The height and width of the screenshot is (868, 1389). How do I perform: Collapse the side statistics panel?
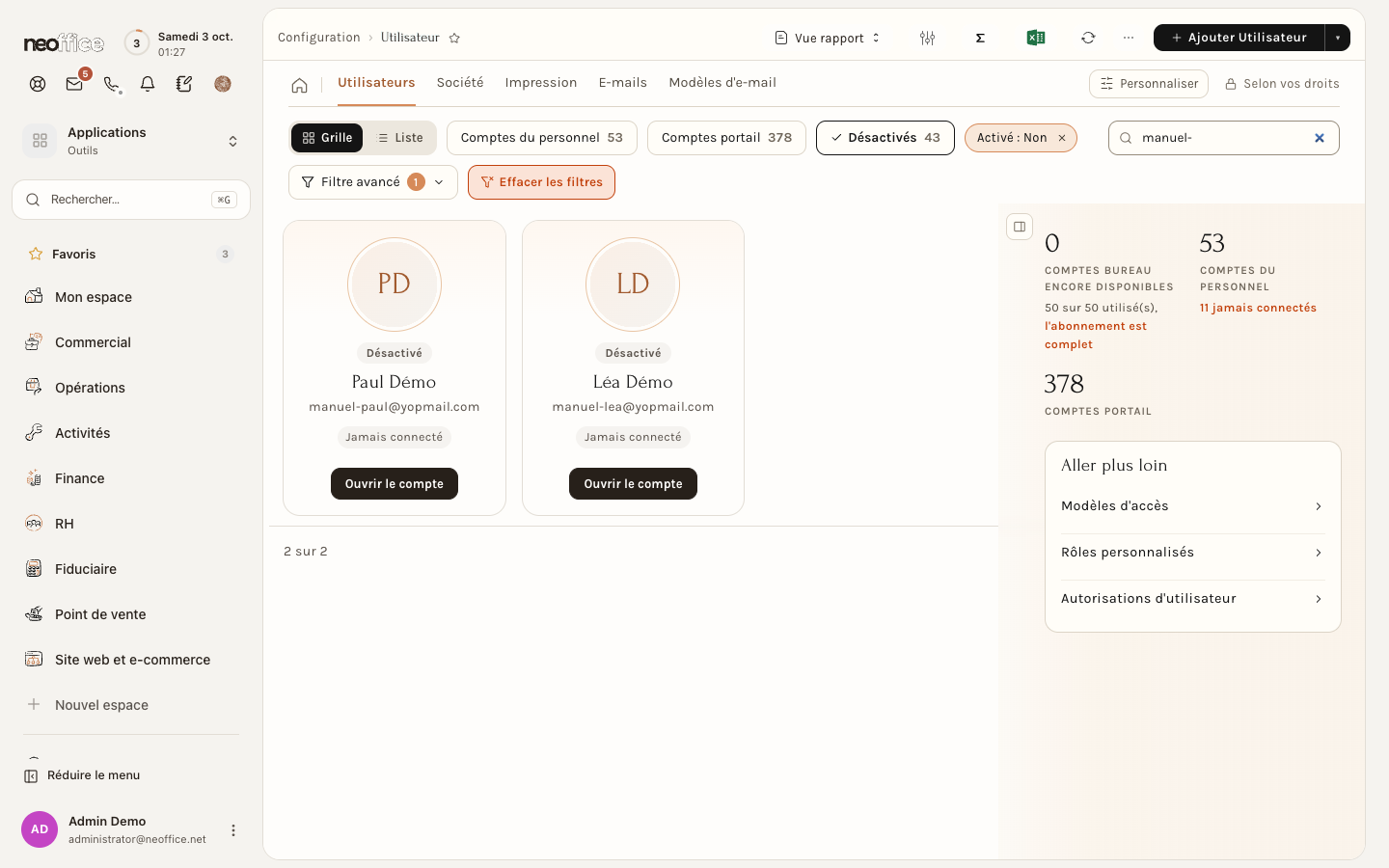pos(1020,227)
